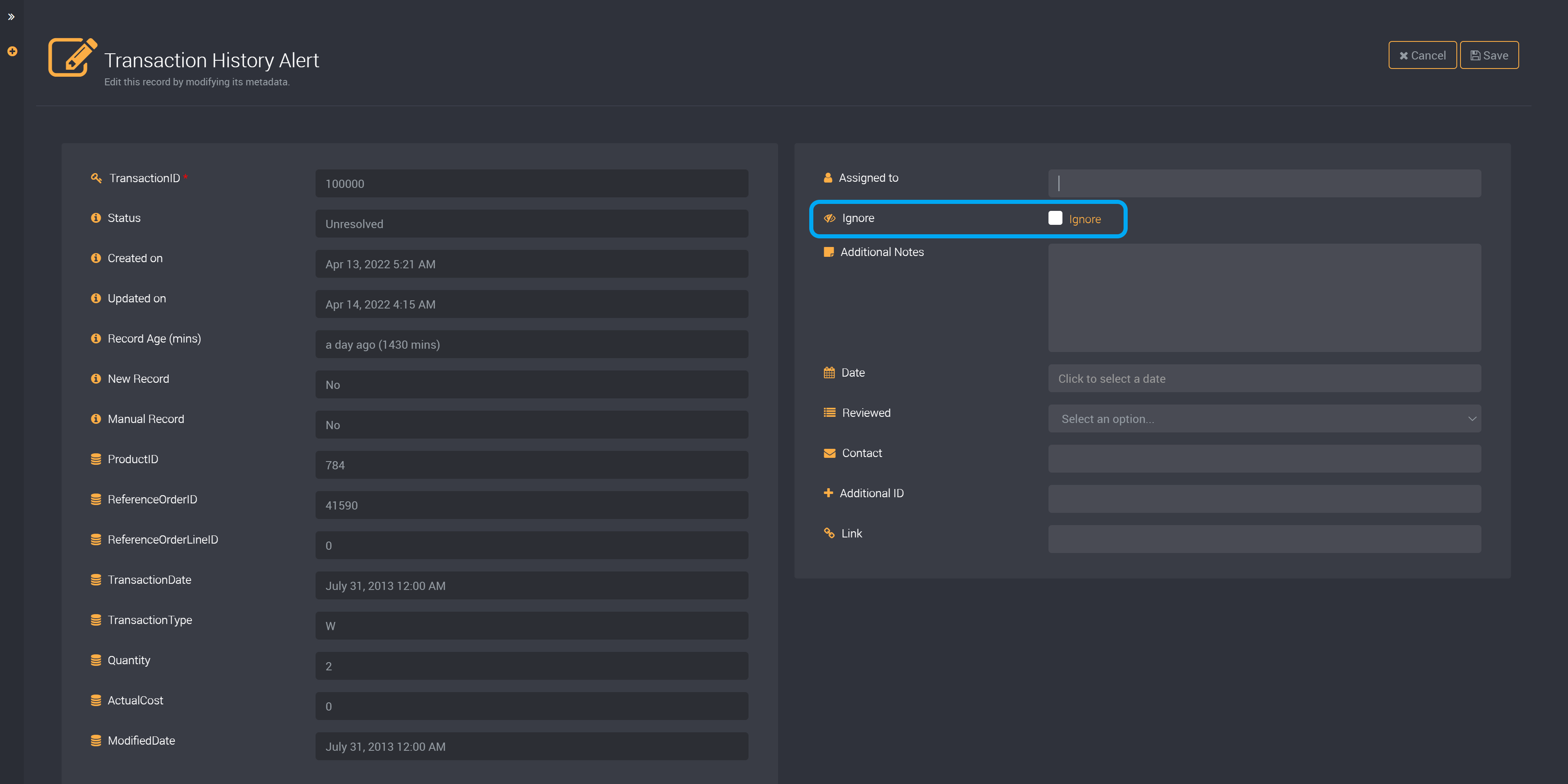Click the Quantity value 2
Image resolution: width=1568 pixels, height=784 pixels.
pos(531,665)
